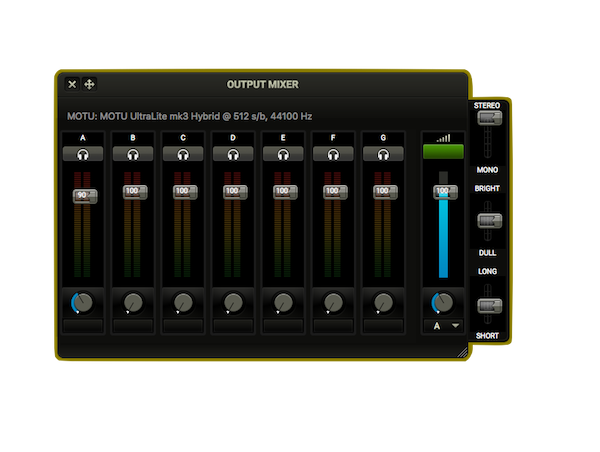
Task: Click the Stereo/Mono slider switch
Action: click(x=489, y=118)
